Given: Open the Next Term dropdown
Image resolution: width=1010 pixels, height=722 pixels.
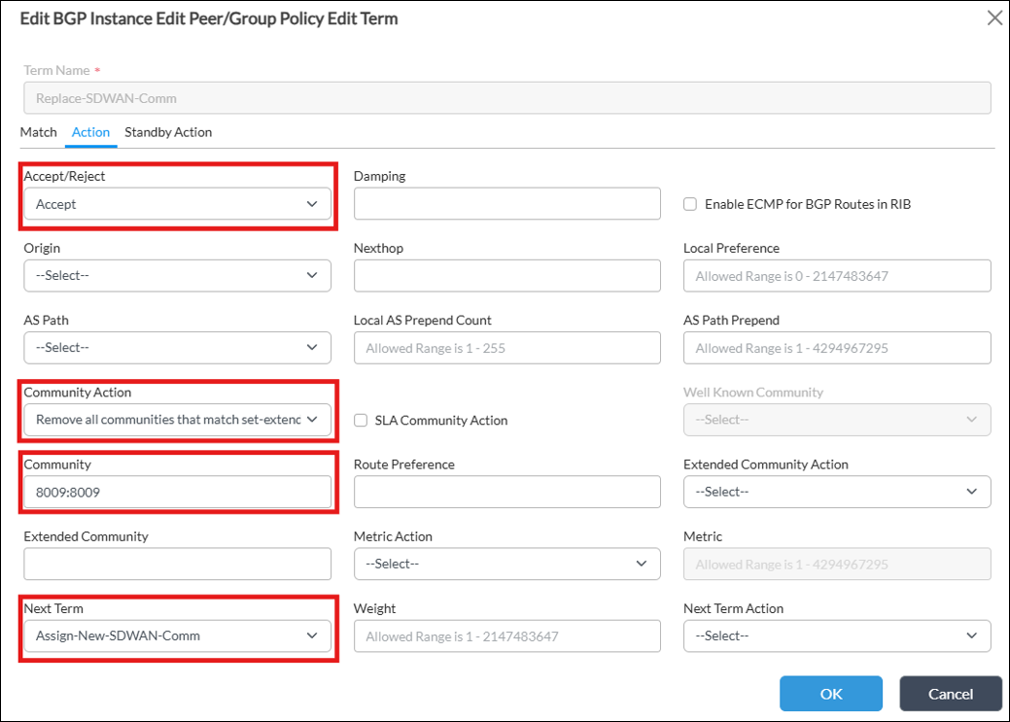Looking at the screenshot, I should (177, 636).
